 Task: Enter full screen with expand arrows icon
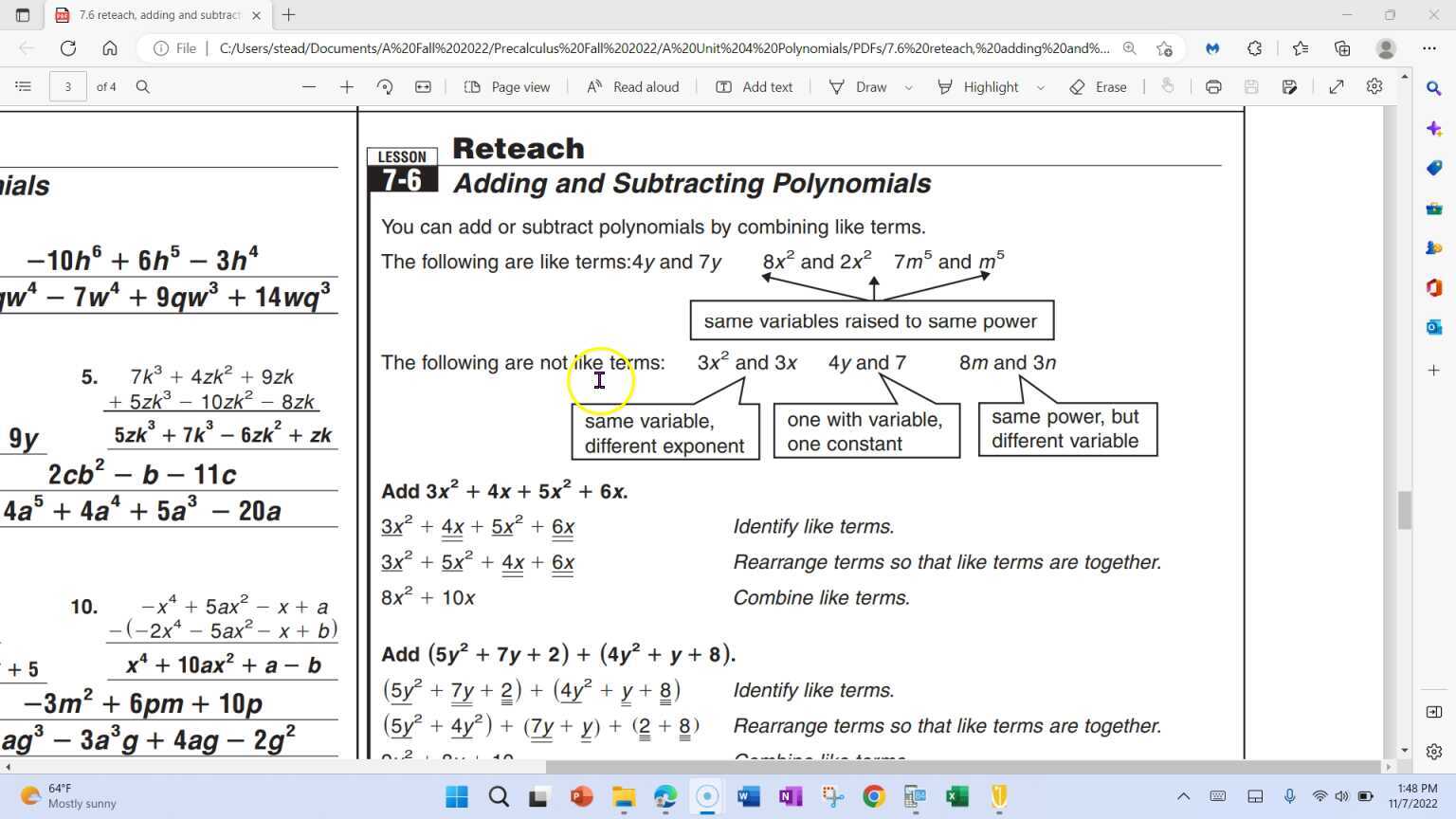[1337, 86]
